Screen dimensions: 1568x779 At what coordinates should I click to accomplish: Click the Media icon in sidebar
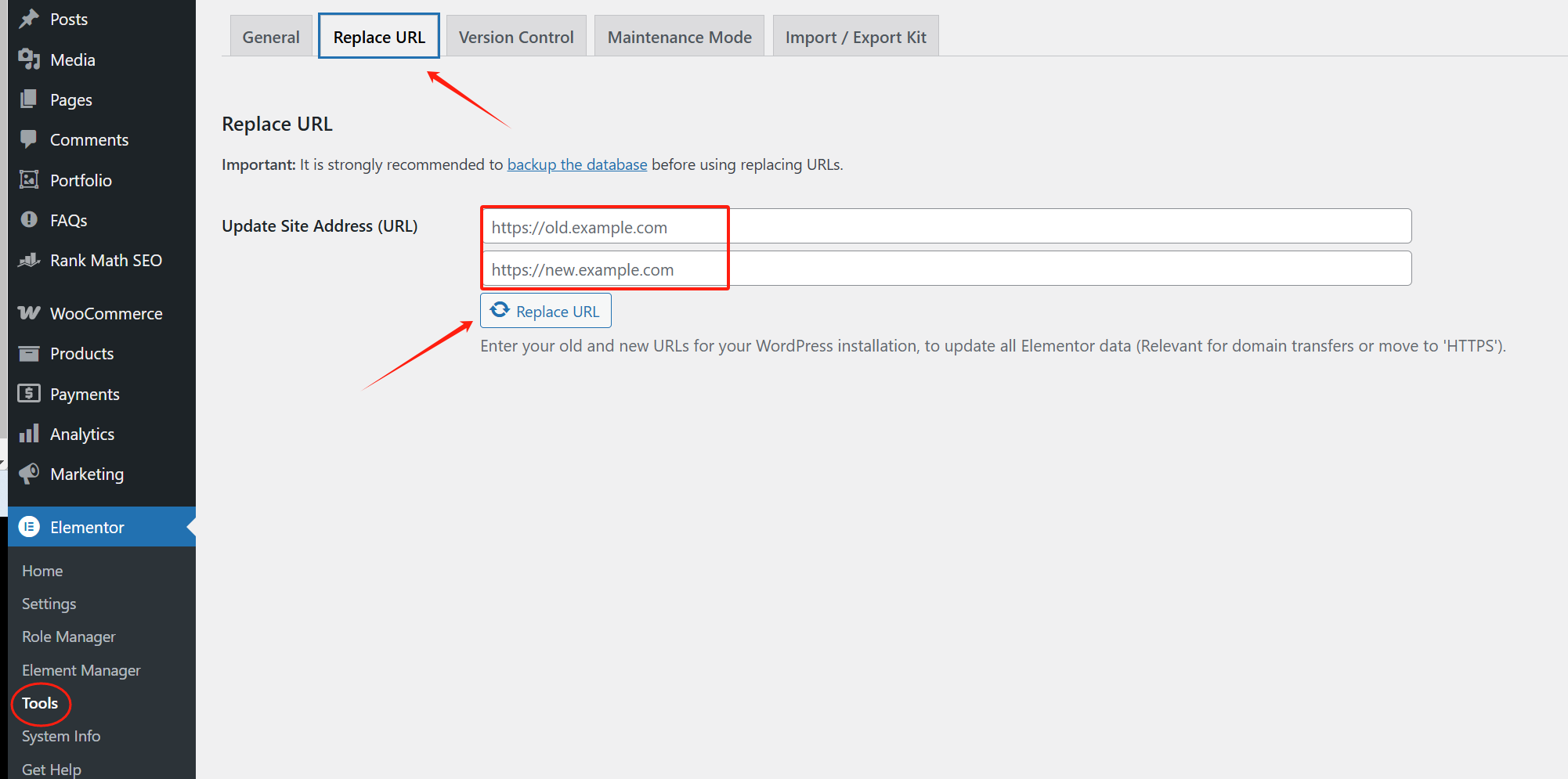(29, 60)
